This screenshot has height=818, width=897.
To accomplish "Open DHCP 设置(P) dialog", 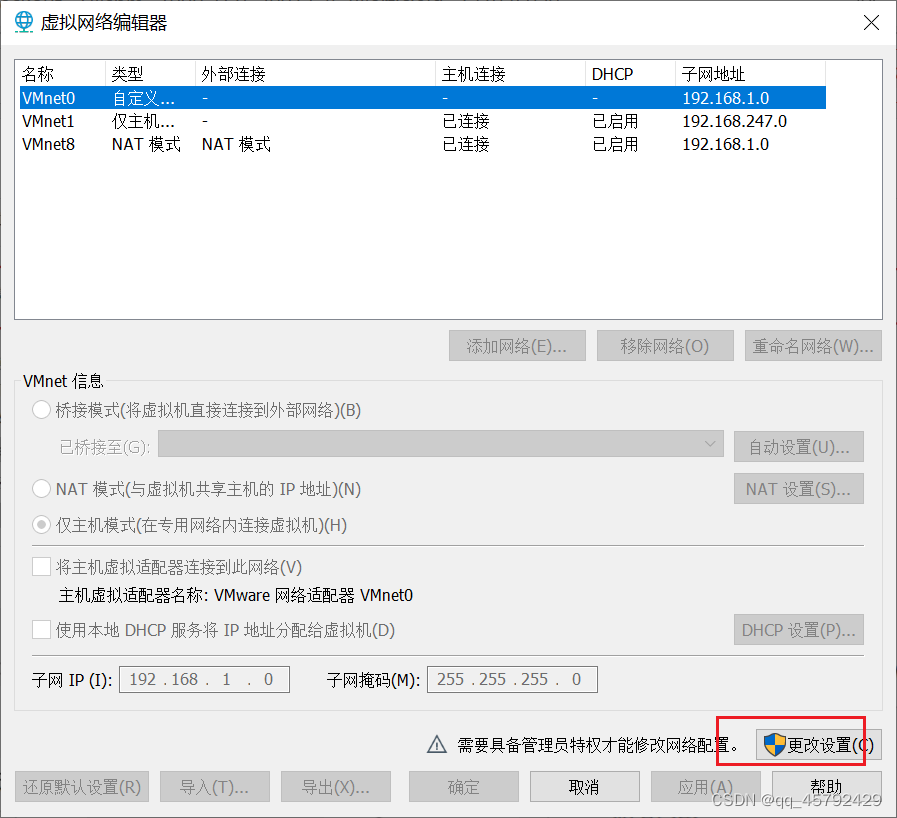I will pos(798,629).
